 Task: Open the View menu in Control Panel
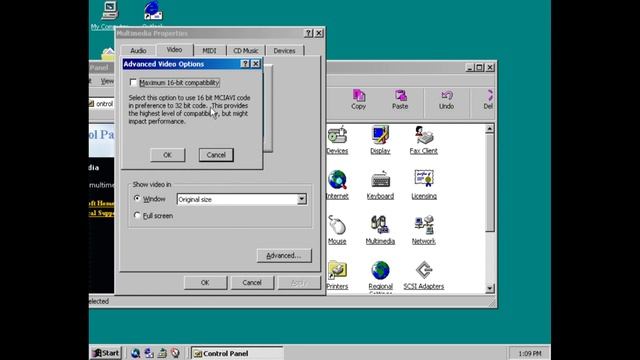pos(107,81)
